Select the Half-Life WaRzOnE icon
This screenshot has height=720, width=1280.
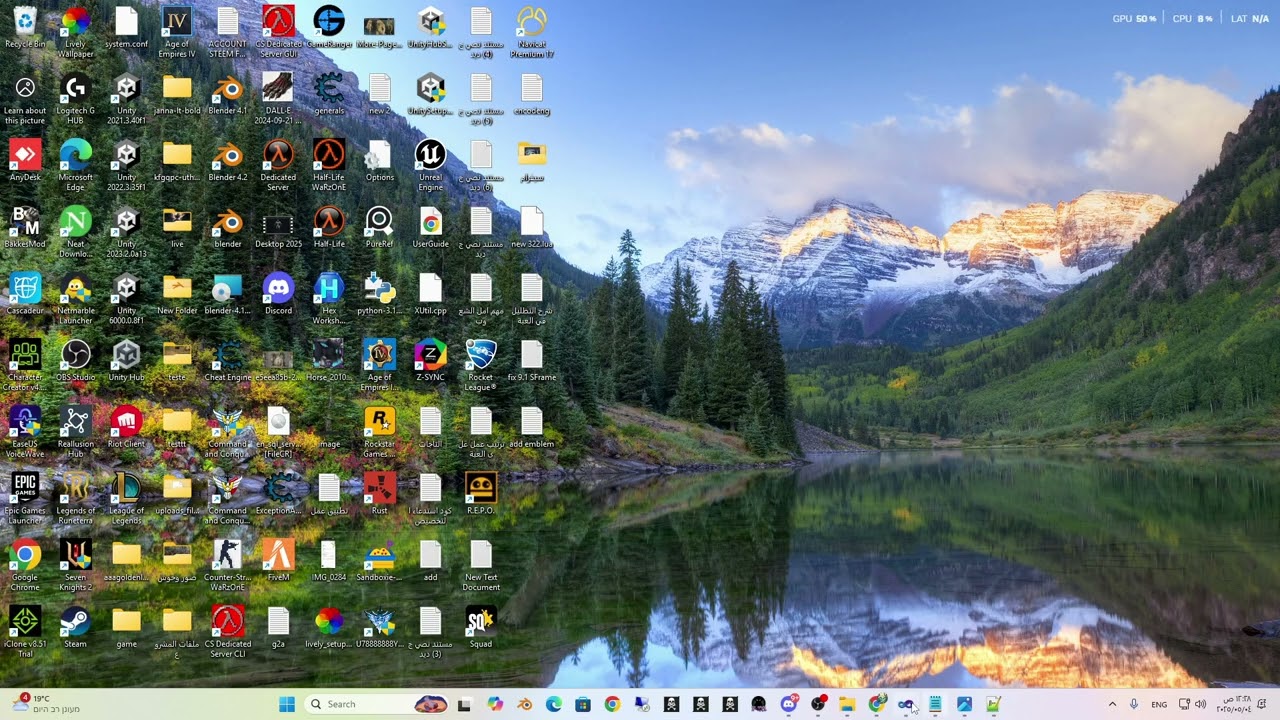click(329, 166)
